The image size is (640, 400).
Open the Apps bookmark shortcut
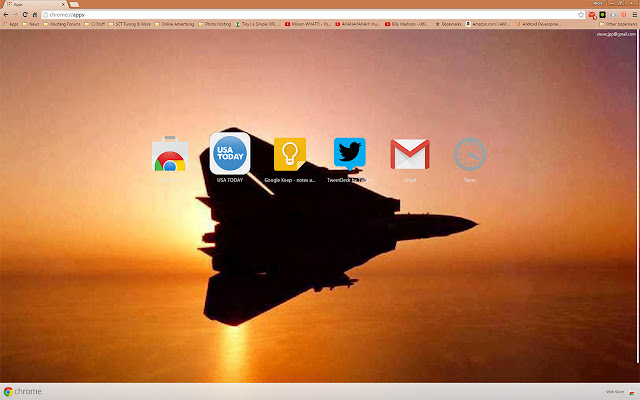11,24
